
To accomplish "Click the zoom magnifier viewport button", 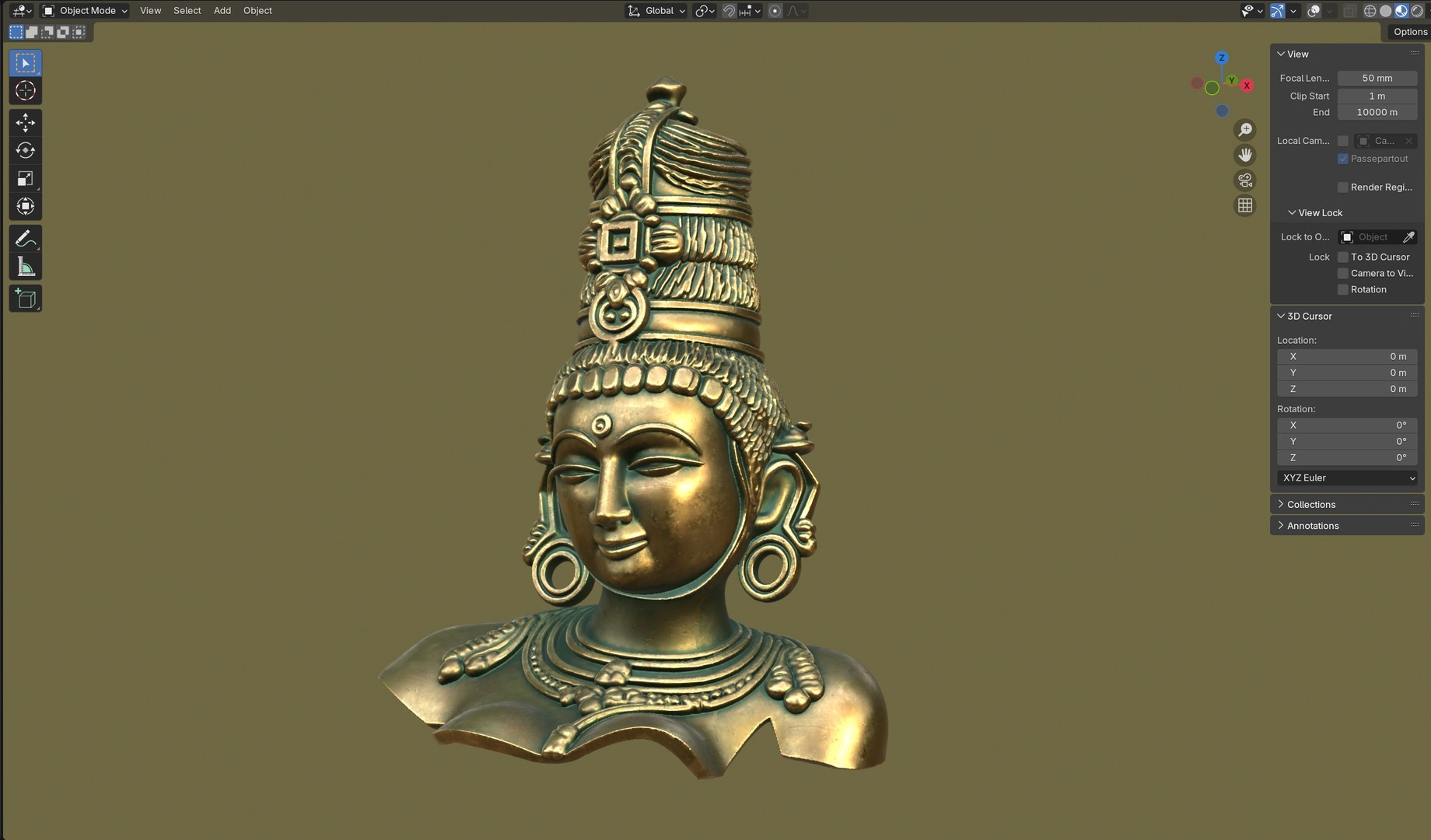I will 1245,130.
